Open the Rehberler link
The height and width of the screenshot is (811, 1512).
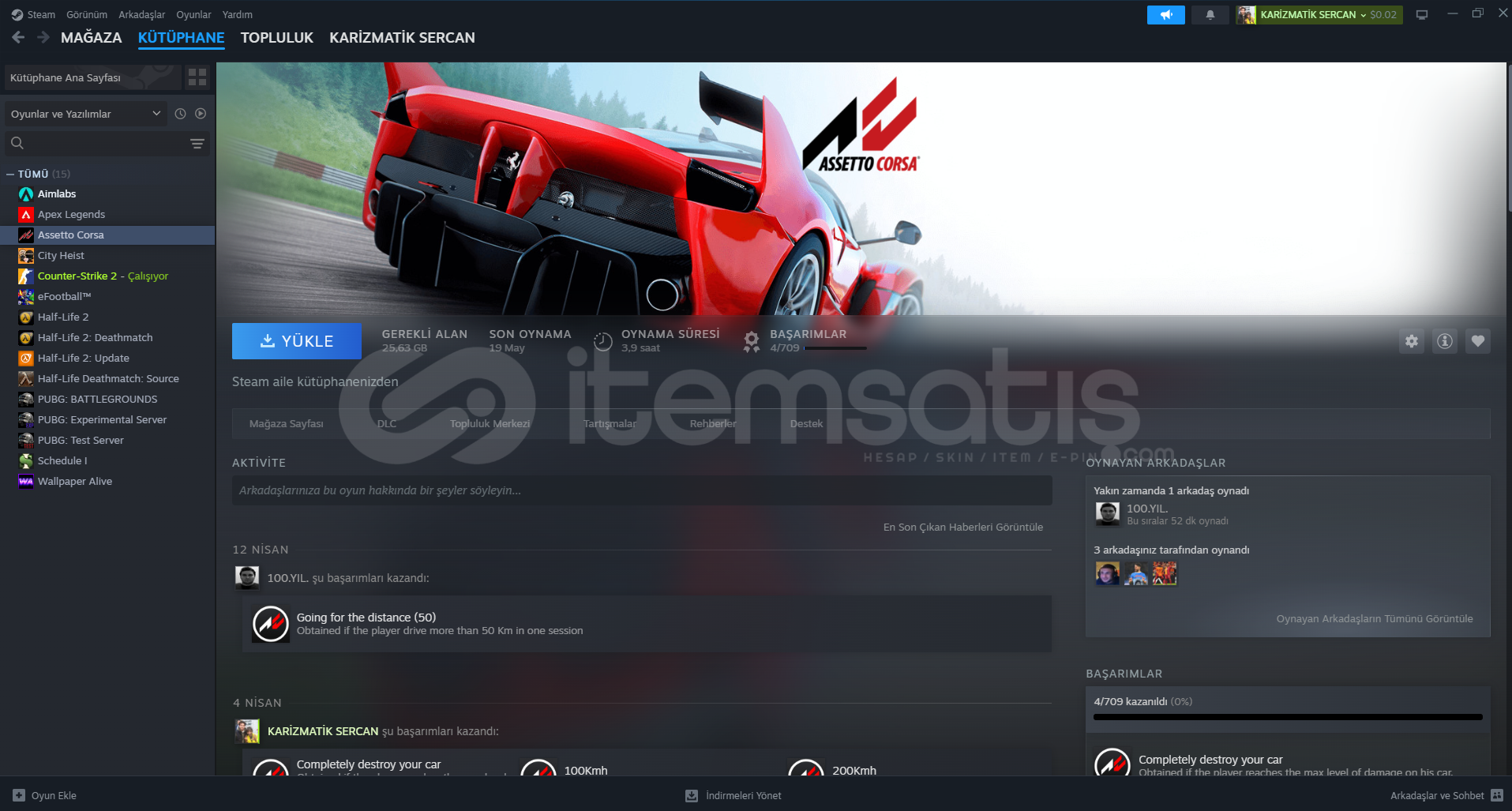point(713,423)
